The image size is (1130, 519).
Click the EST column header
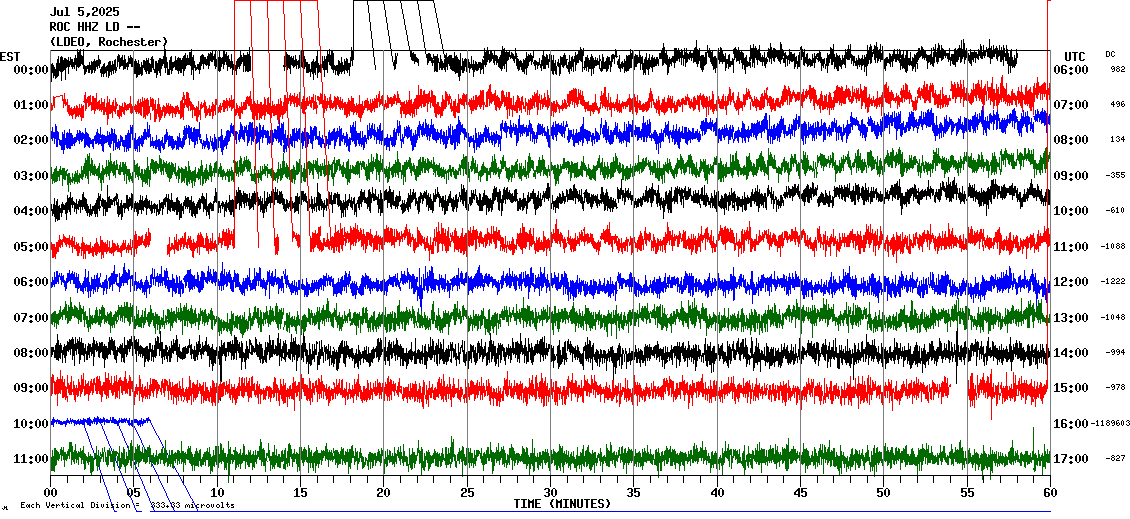[10, 56]
